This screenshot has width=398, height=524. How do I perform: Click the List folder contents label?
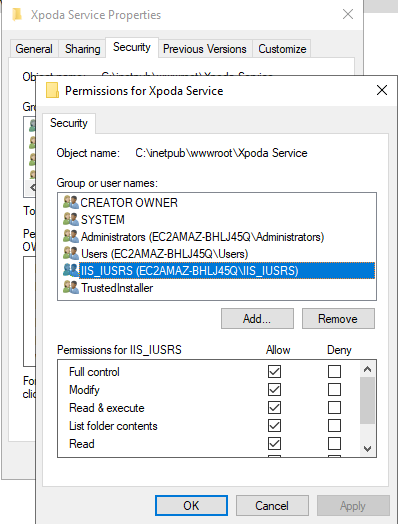(x=113, y=426)
